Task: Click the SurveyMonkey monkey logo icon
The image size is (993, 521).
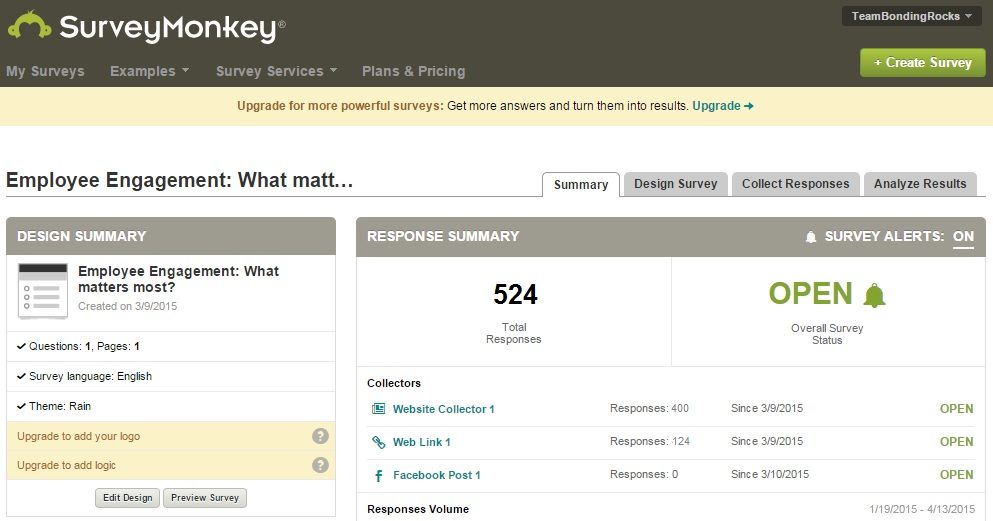Action: [29, 25]
